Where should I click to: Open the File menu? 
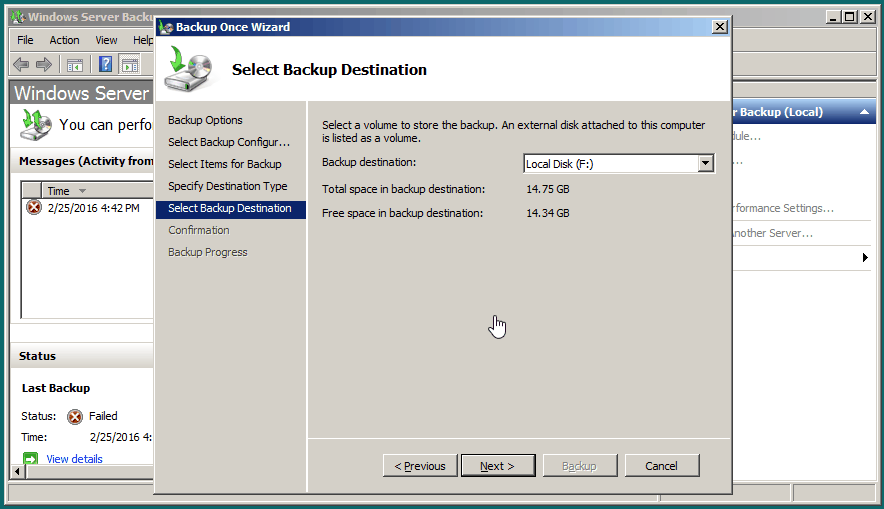[x=25, y=40]
